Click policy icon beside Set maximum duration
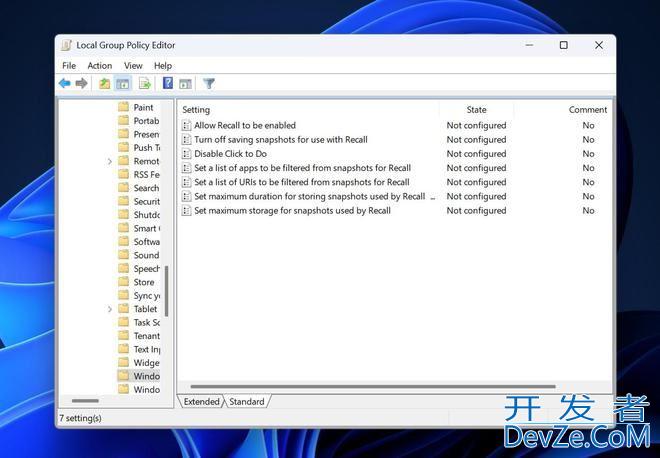 tap(186, 197)
